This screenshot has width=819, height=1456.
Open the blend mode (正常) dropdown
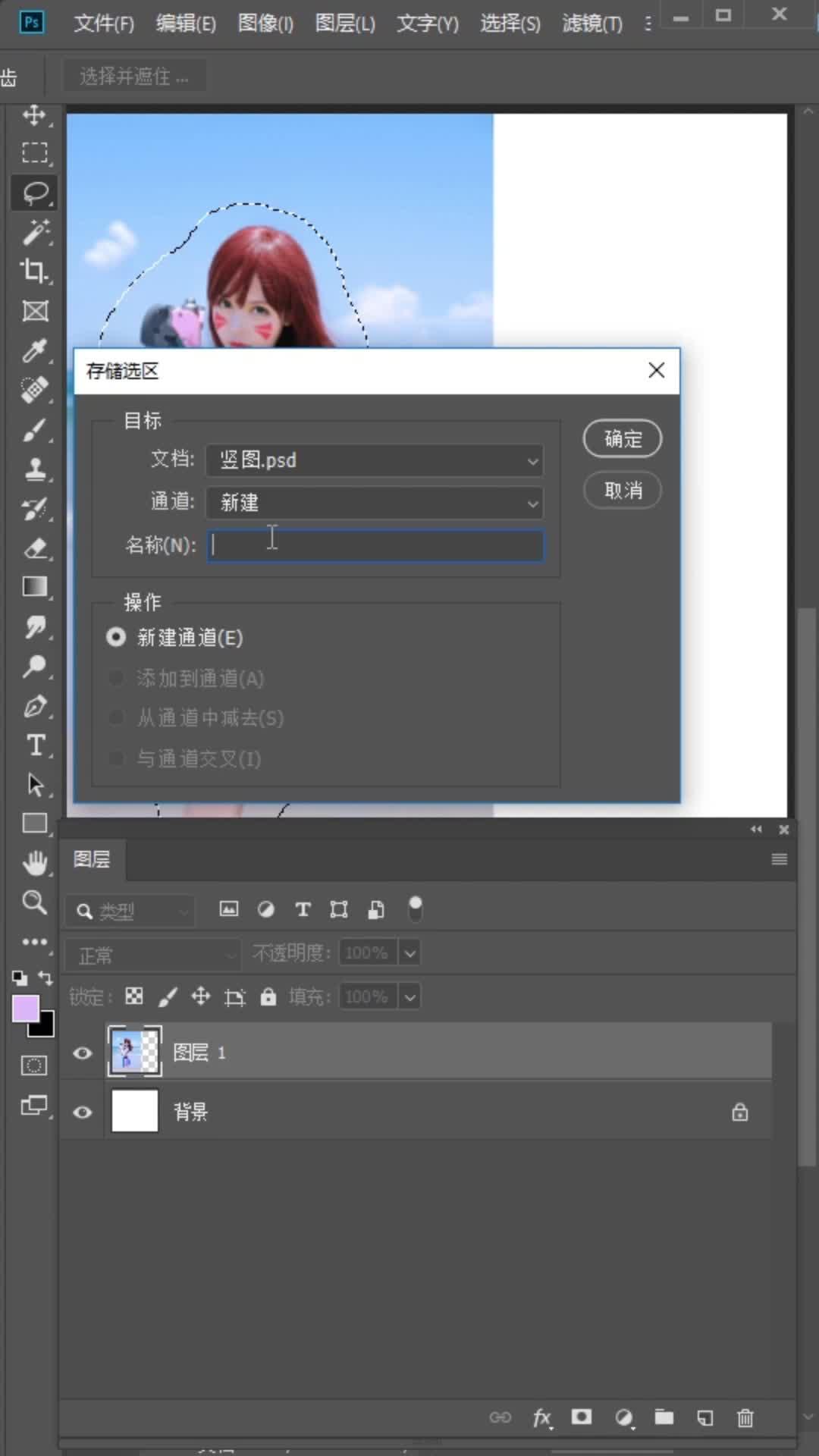(x=153, y=955)
